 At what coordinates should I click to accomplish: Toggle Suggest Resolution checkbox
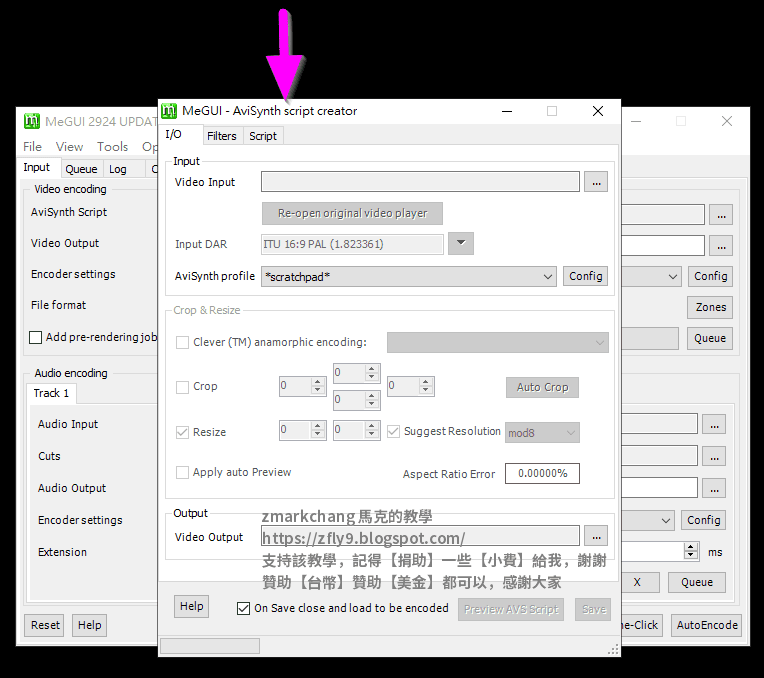[x=393, y=431]
